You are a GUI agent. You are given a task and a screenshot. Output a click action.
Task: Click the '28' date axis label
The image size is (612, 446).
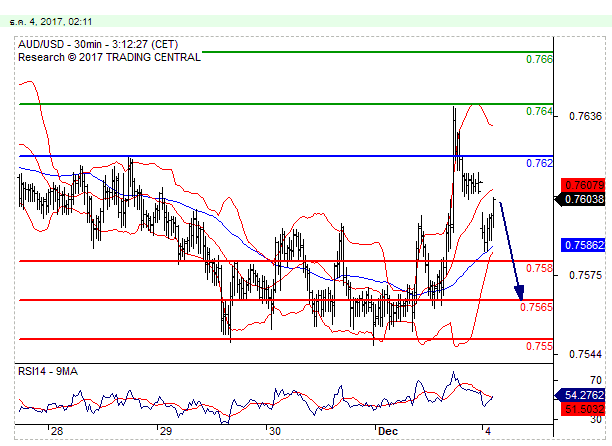pyautogui.click(x=57, y=431)
